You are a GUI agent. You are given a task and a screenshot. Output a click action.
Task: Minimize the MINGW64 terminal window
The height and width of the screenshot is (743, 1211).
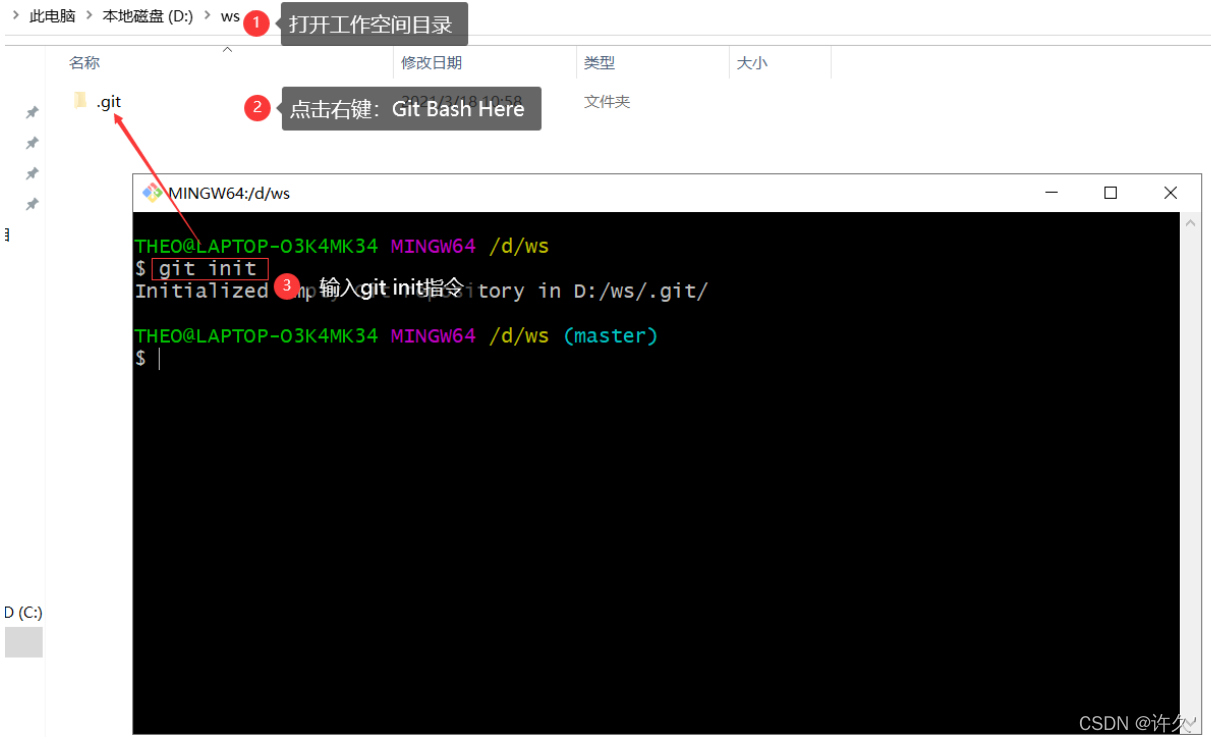1051,193
